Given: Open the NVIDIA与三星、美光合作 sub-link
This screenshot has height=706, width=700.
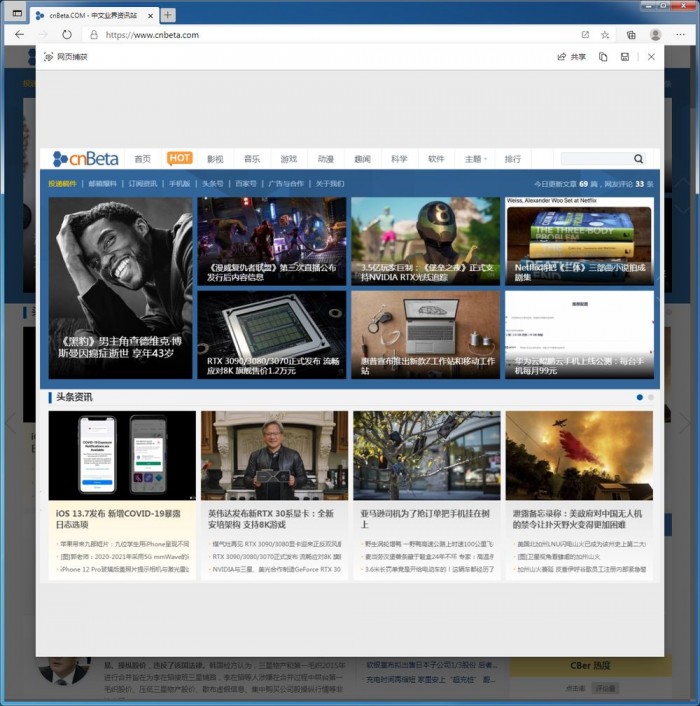Looking at the screenshot, I should coord(276,569).
